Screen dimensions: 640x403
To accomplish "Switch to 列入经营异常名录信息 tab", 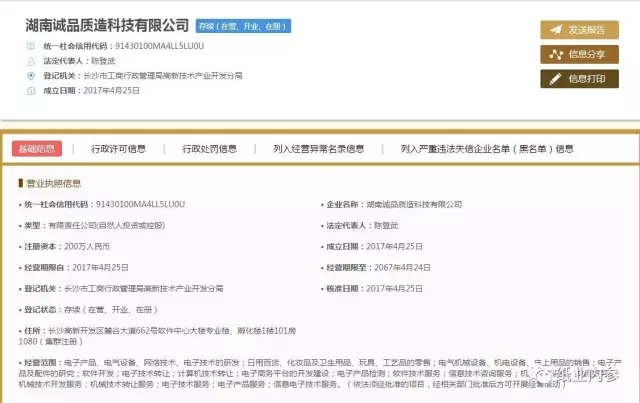I will pos(318,149).
